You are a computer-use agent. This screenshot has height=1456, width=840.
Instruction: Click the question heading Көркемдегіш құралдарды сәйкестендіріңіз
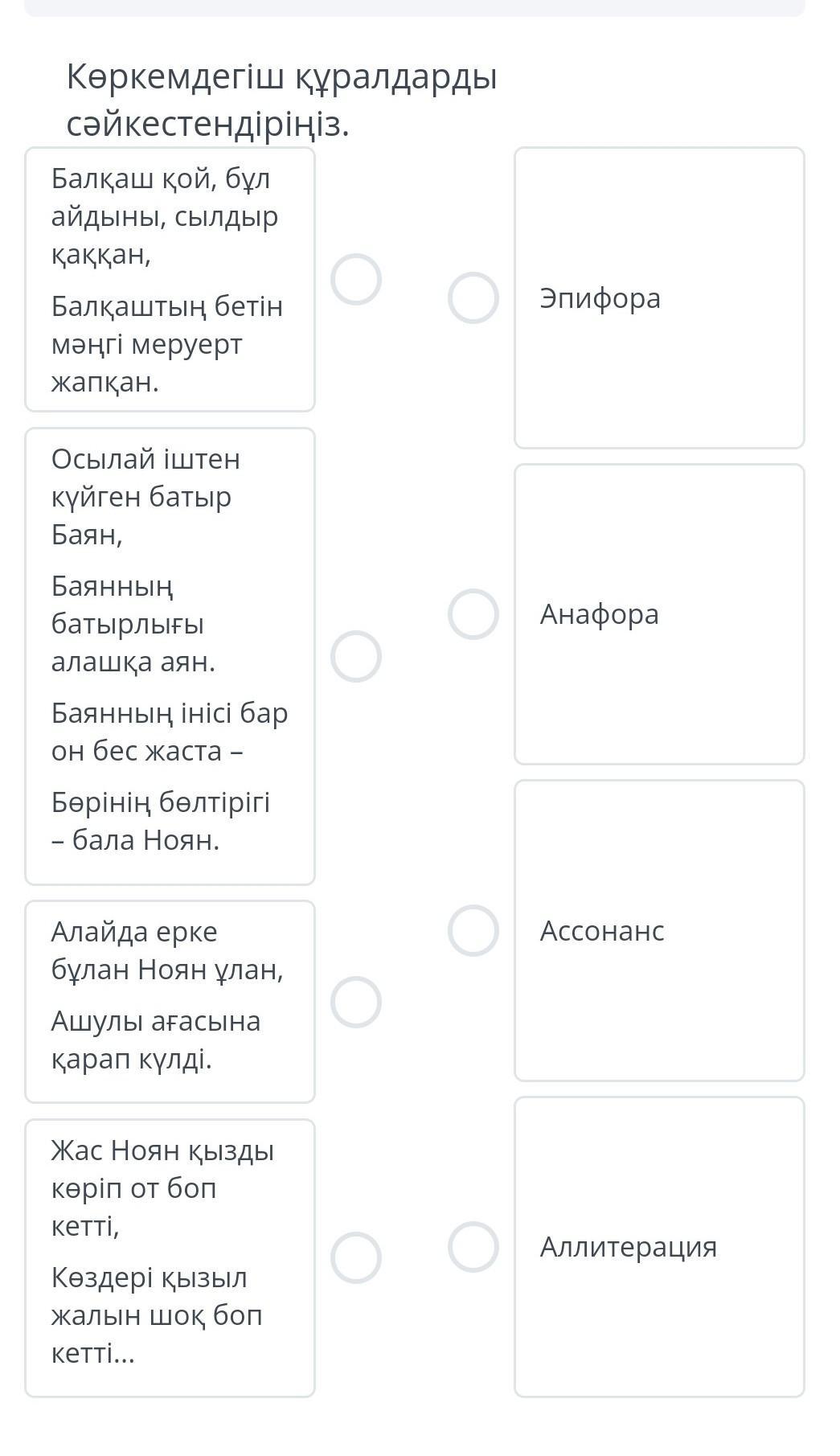(282, 100)
